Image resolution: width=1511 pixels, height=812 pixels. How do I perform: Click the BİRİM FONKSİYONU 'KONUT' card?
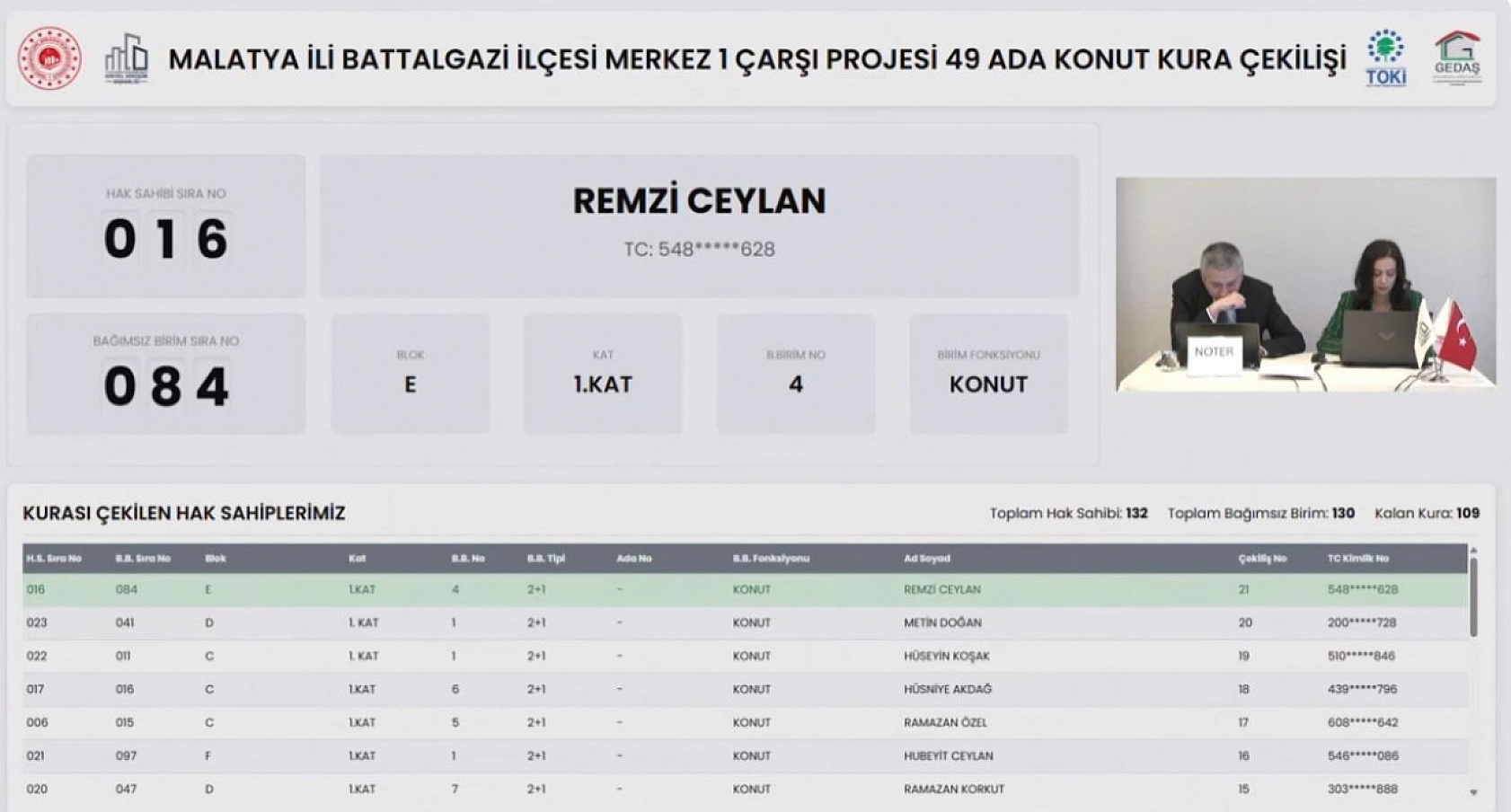988,373
